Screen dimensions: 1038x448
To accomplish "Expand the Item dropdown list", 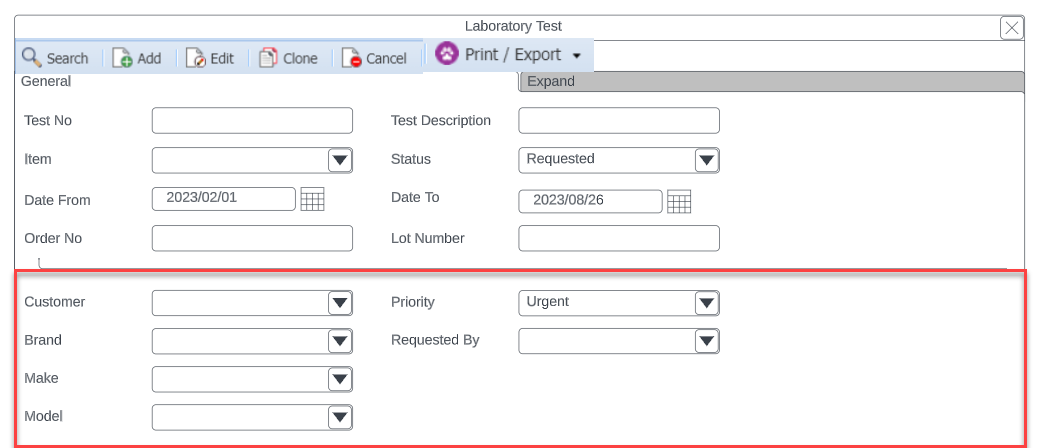I will [340, 160].
